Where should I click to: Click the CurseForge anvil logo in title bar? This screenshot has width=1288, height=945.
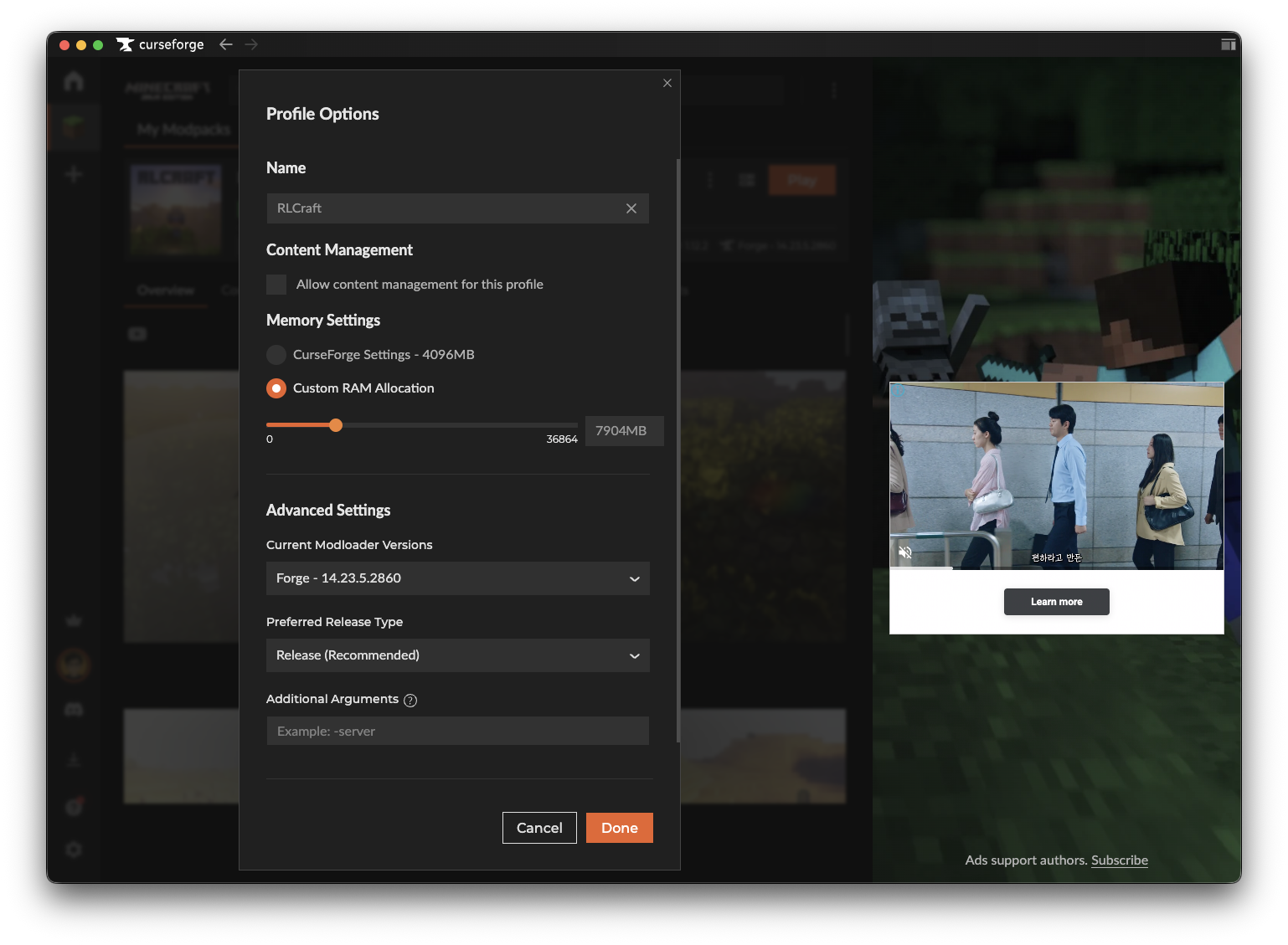[x=126, y=44]
